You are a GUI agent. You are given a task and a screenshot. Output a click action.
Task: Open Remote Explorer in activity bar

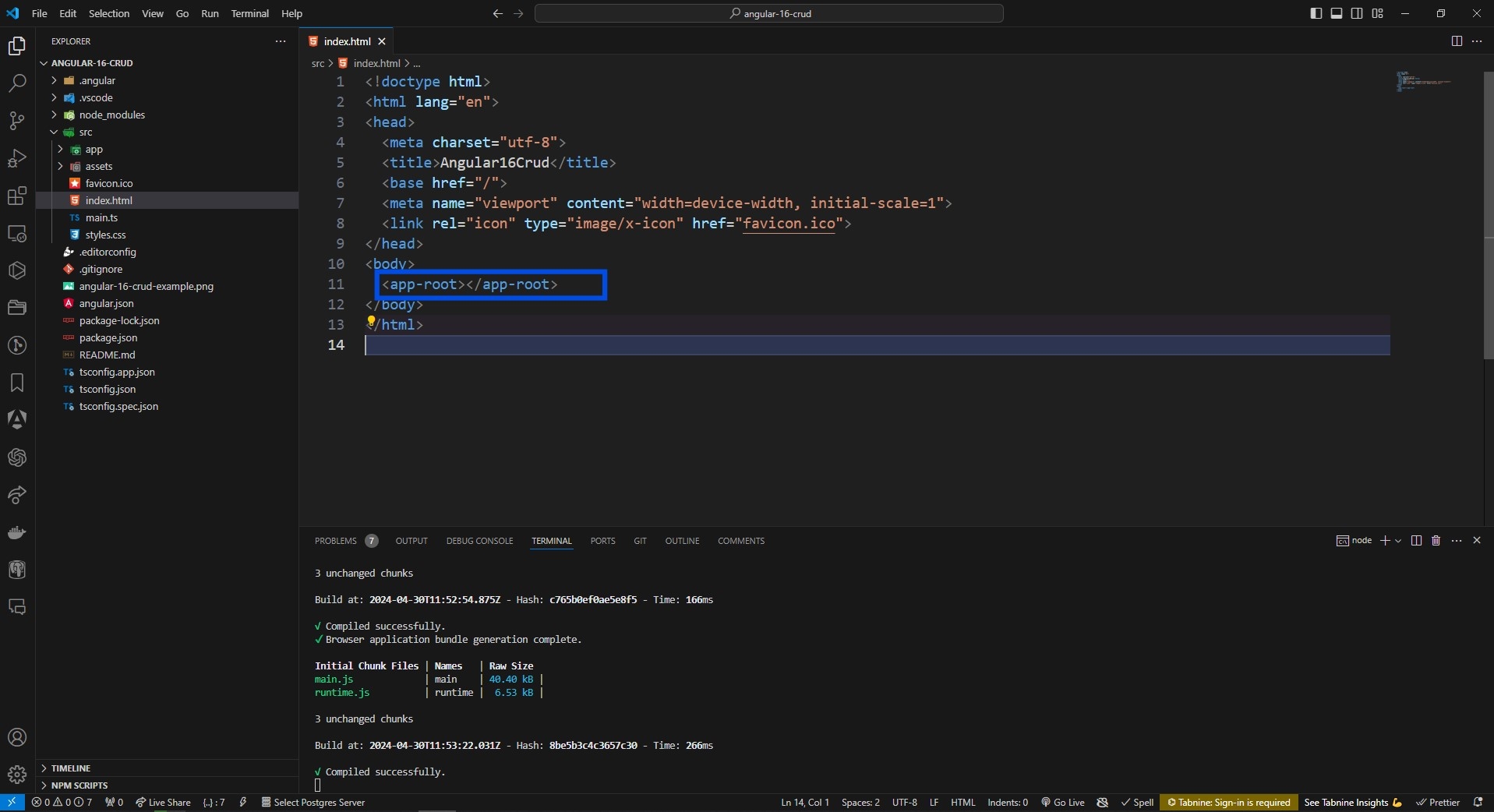[17, 233]
